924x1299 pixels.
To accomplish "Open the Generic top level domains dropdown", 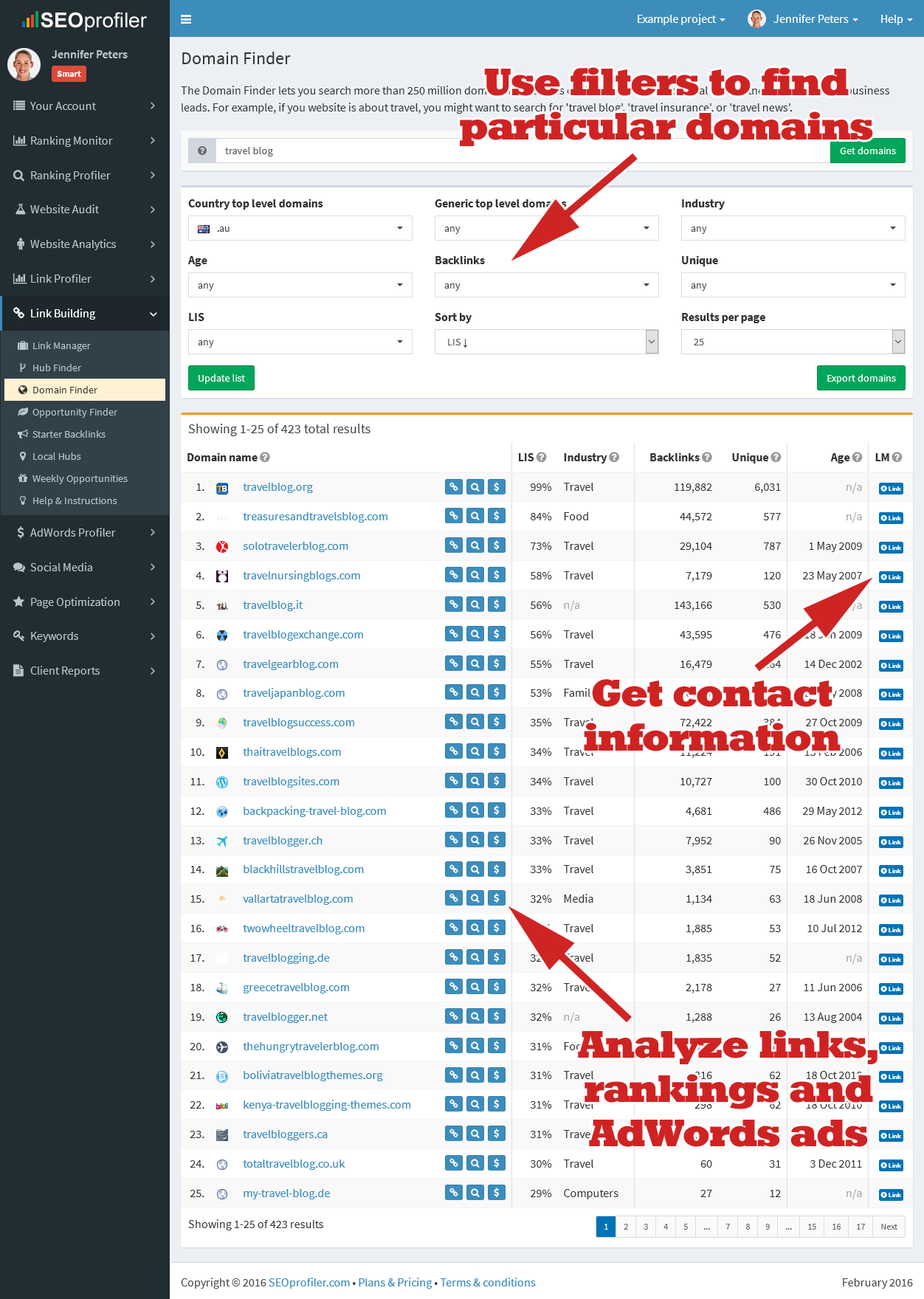I will pos(547,228).
